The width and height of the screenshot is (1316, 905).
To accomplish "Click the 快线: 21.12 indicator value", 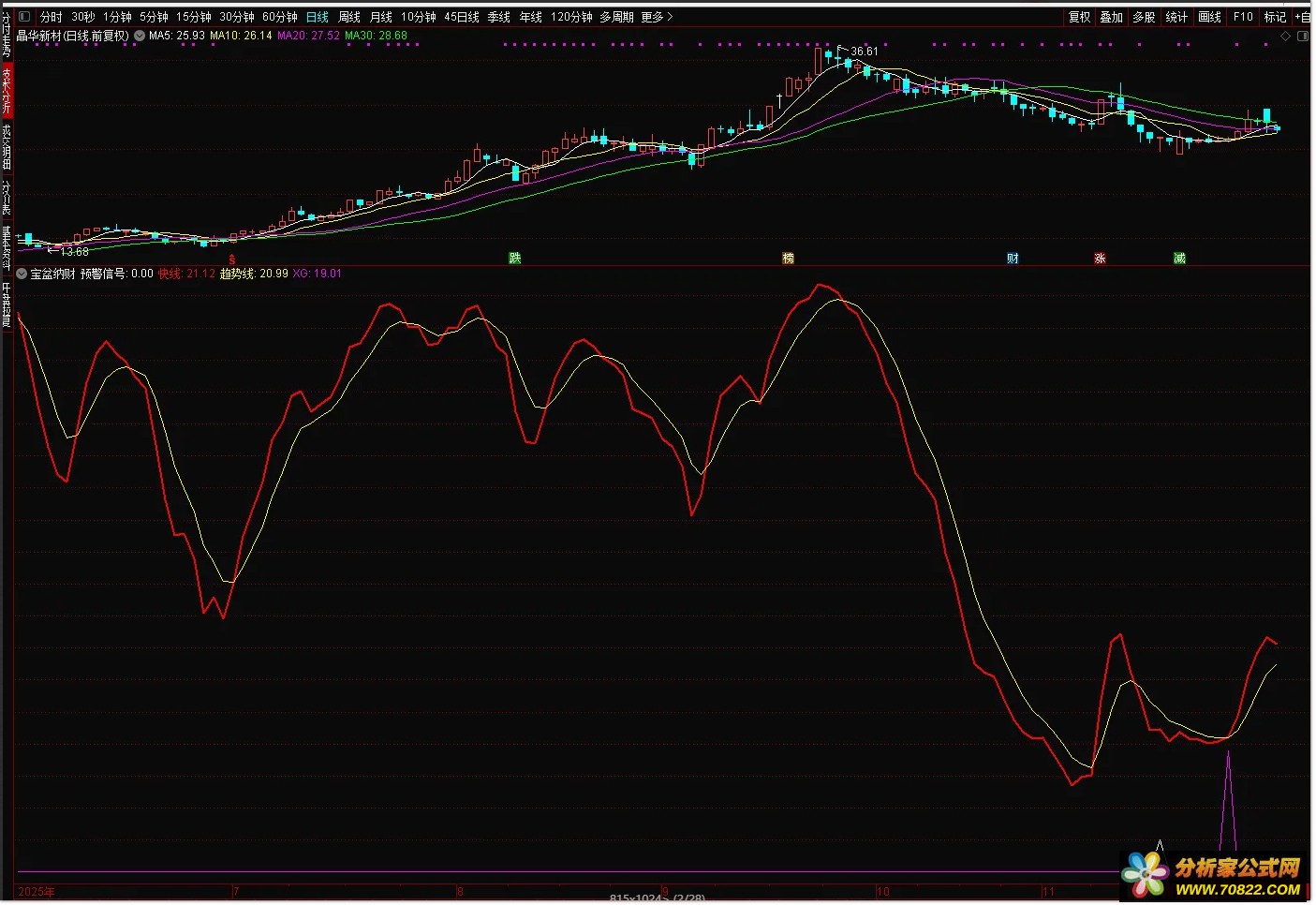I will (186, 274).
